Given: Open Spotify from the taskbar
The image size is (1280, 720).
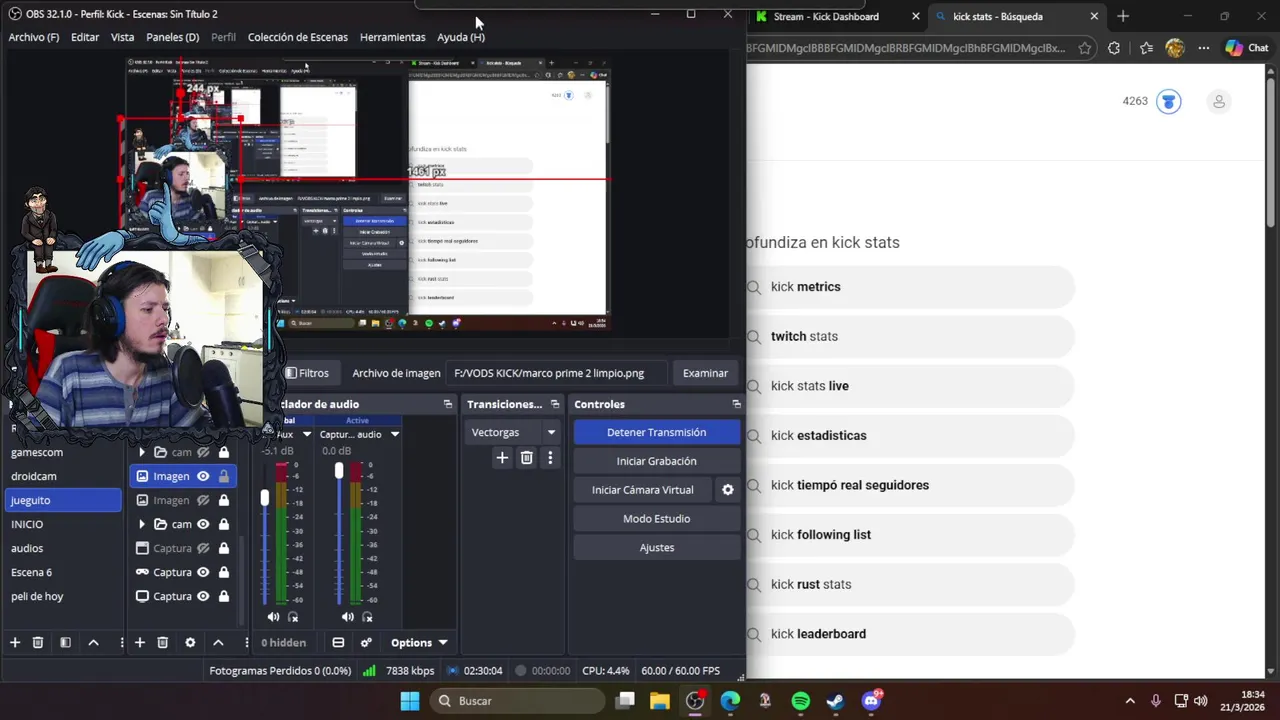Looking at the screenshot, I should click(x=800, y=701).
